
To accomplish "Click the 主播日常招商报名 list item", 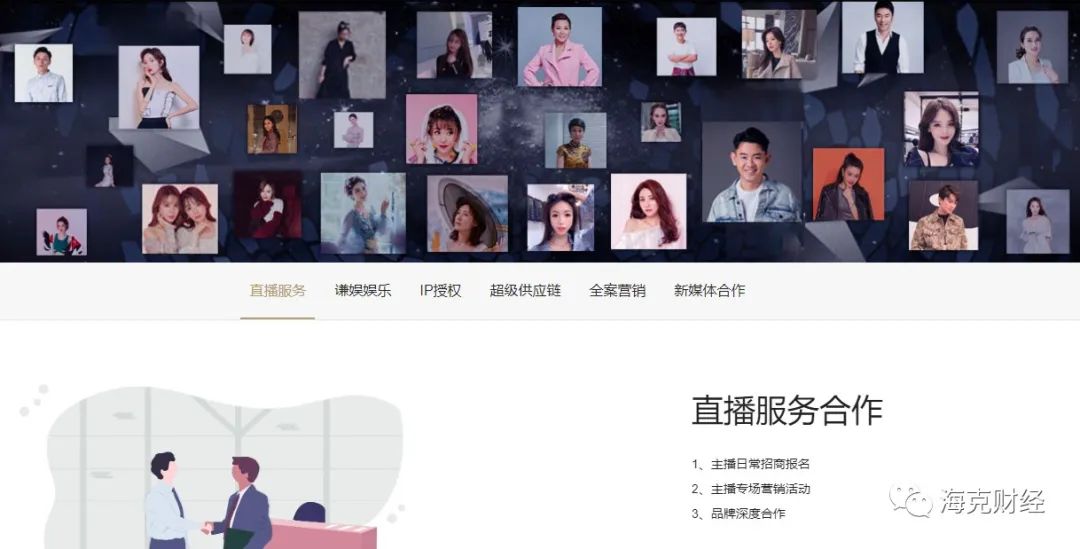I will tap(751, 464).
